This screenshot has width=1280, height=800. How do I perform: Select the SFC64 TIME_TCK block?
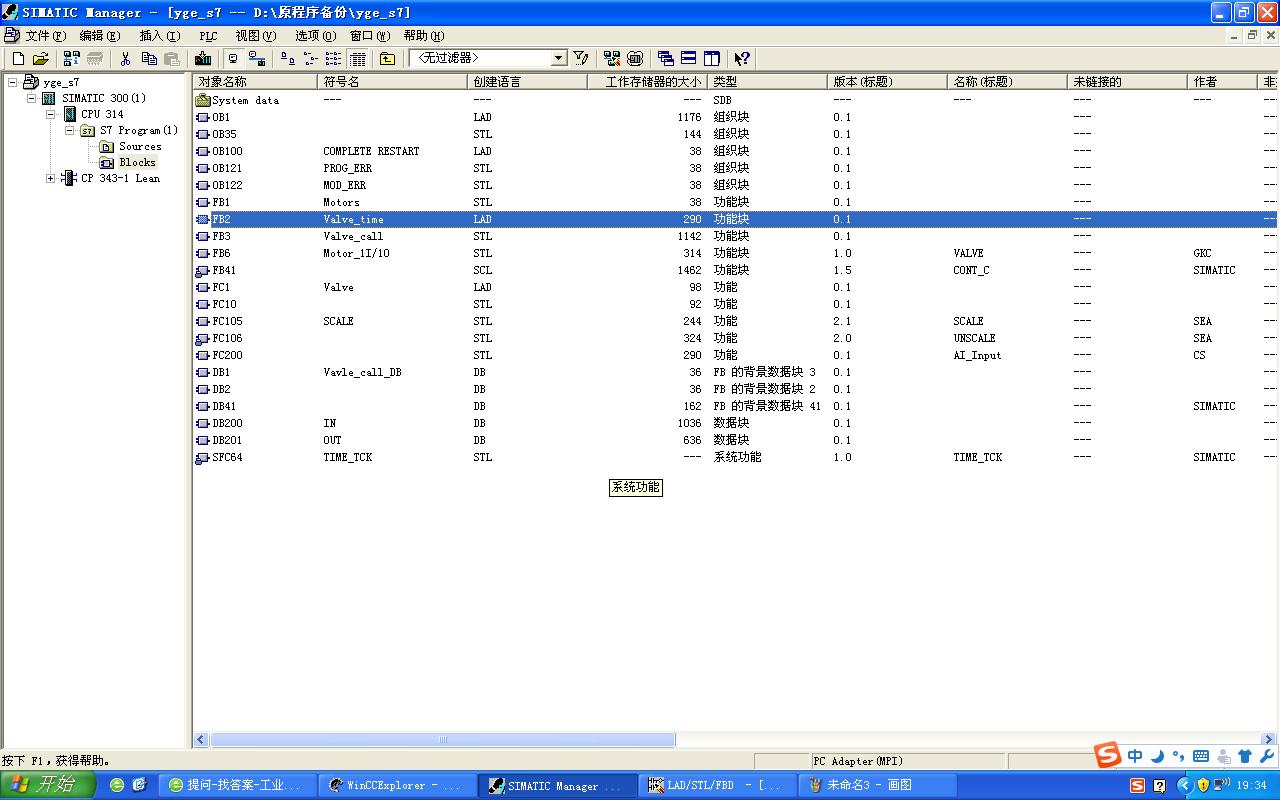[735, 457]
